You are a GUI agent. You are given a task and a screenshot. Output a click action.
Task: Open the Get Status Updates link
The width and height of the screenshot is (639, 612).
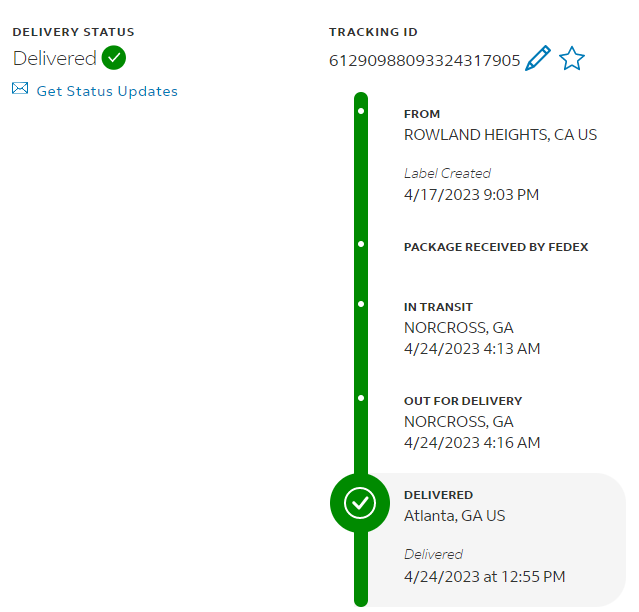pyautogui.click(x=107, y=91)
